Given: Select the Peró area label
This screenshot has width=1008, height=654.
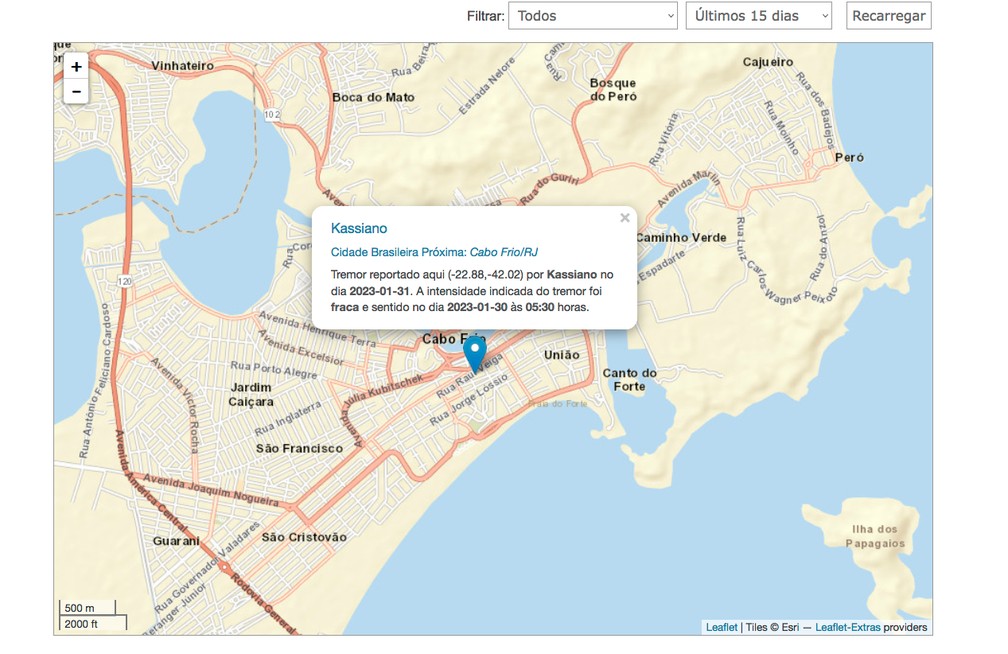Looking at the screenshot, I should point(848,157).
